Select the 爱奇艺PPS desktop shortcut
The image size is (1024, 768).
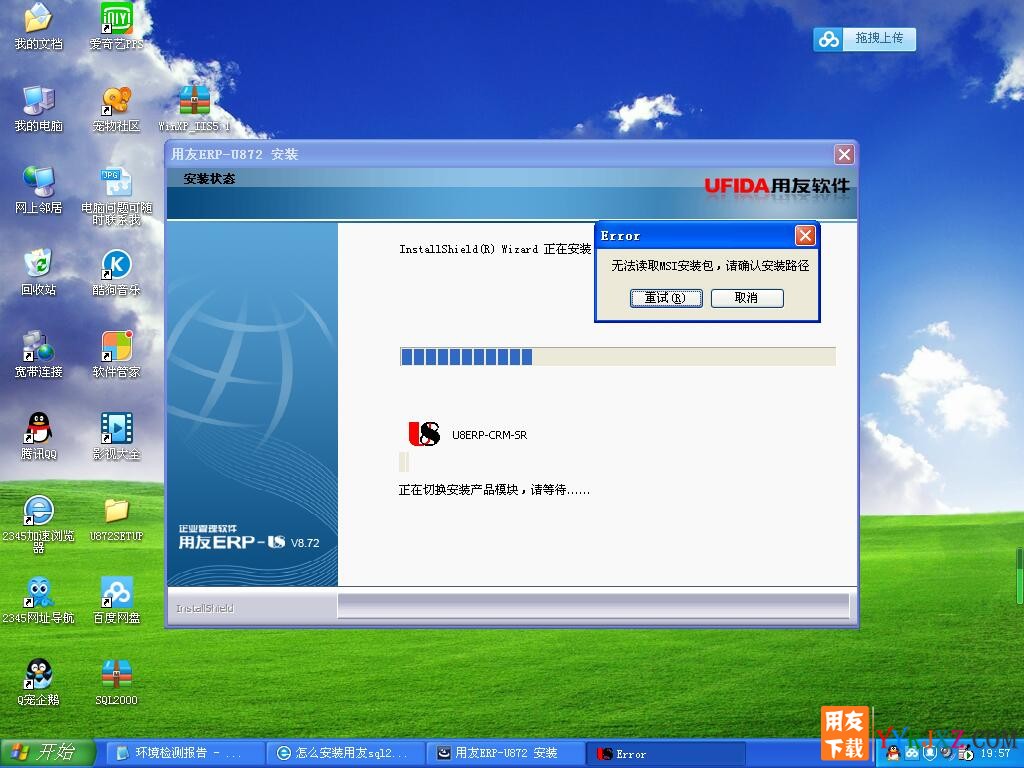tap(116, 27)
